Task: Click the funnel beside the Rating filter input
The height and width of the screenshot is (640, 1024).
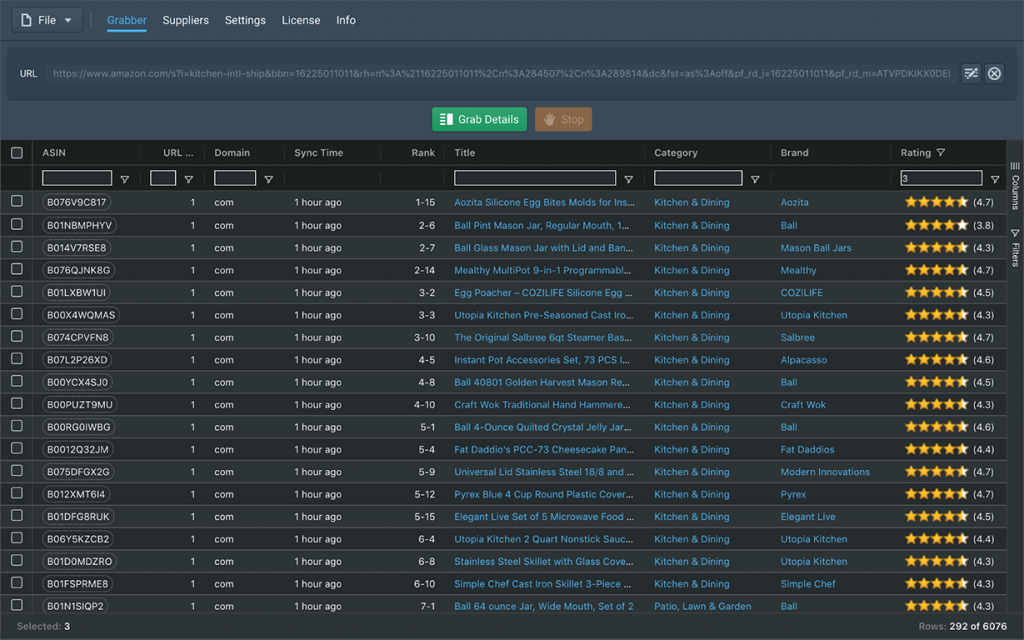Action: (x=995, y=180)
